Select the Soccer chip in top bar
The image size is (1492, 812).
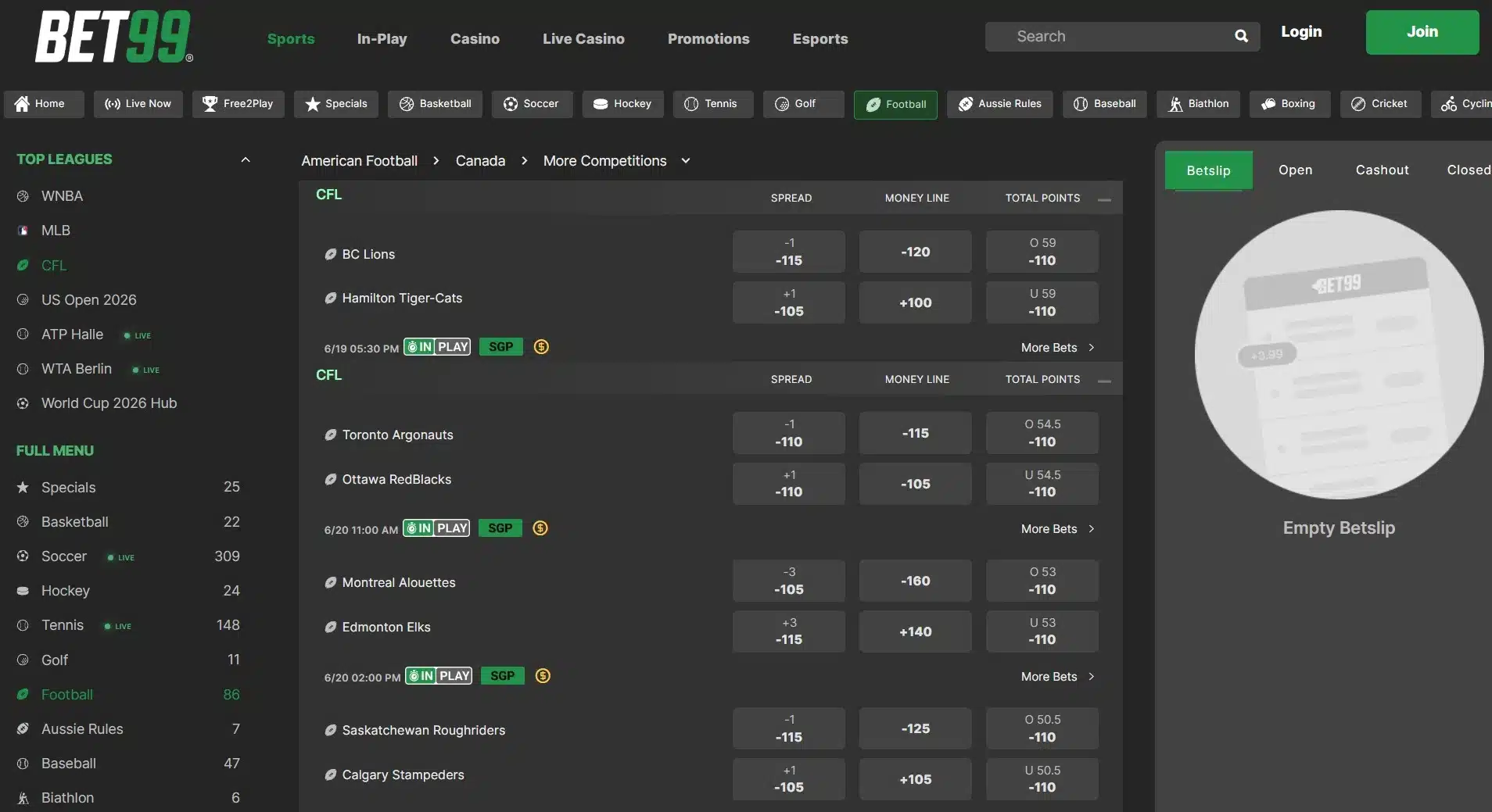pos(532,104)
